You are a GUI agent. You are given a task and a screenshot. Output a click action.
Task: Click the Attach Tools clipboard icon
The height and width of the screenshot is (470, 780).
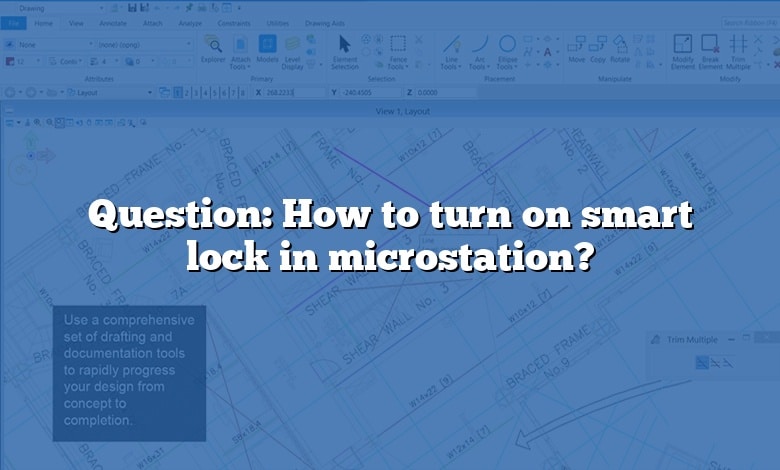[240, 45]
